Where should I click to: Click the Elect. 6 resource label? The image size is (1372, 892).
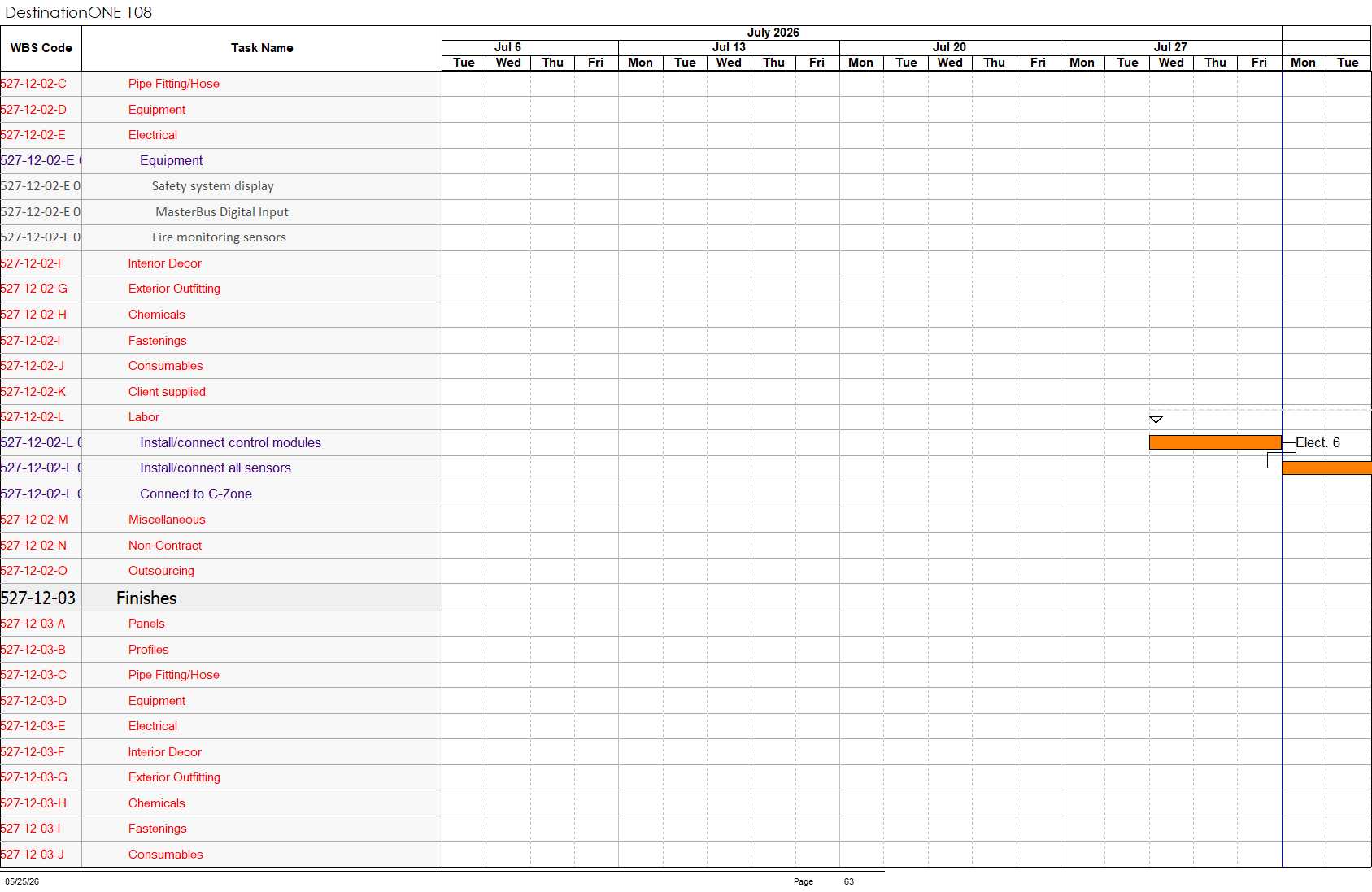click(1318, 442)
